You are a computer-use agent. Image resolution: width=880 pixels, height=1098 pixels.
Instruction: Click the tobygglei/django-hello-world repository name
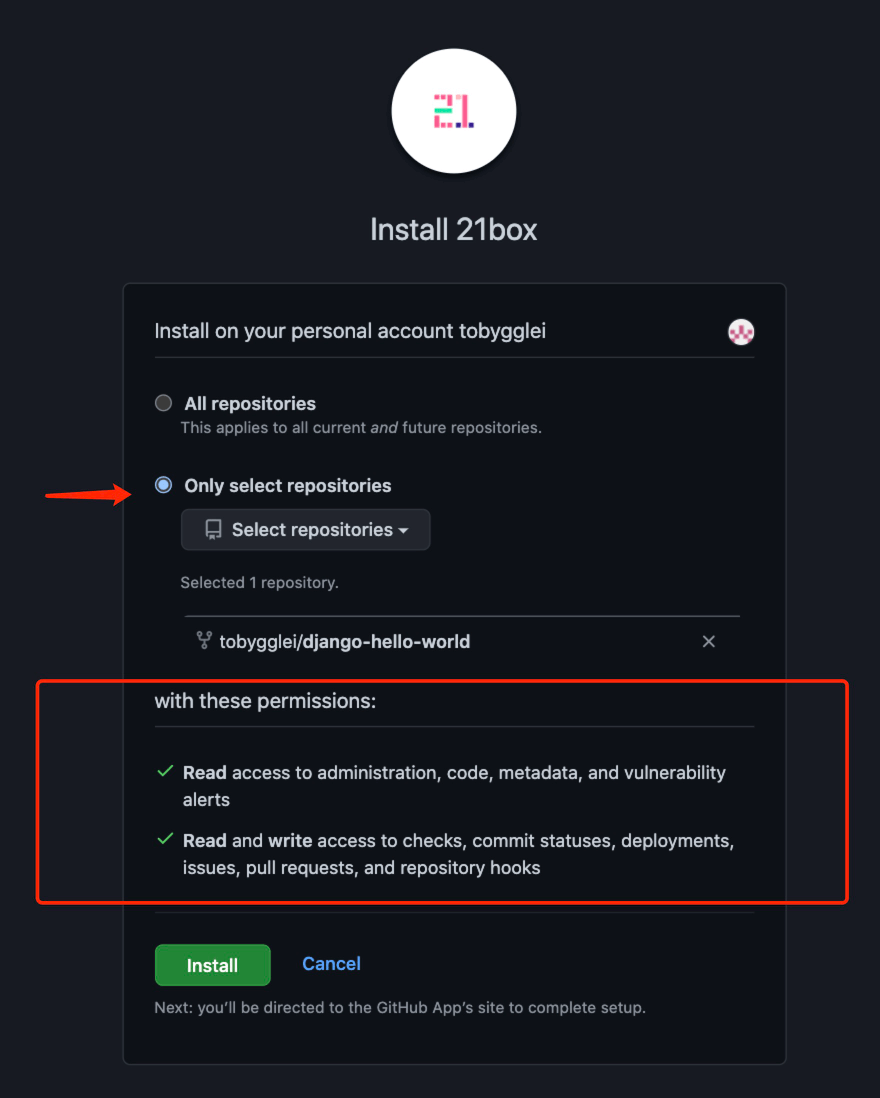344,642
